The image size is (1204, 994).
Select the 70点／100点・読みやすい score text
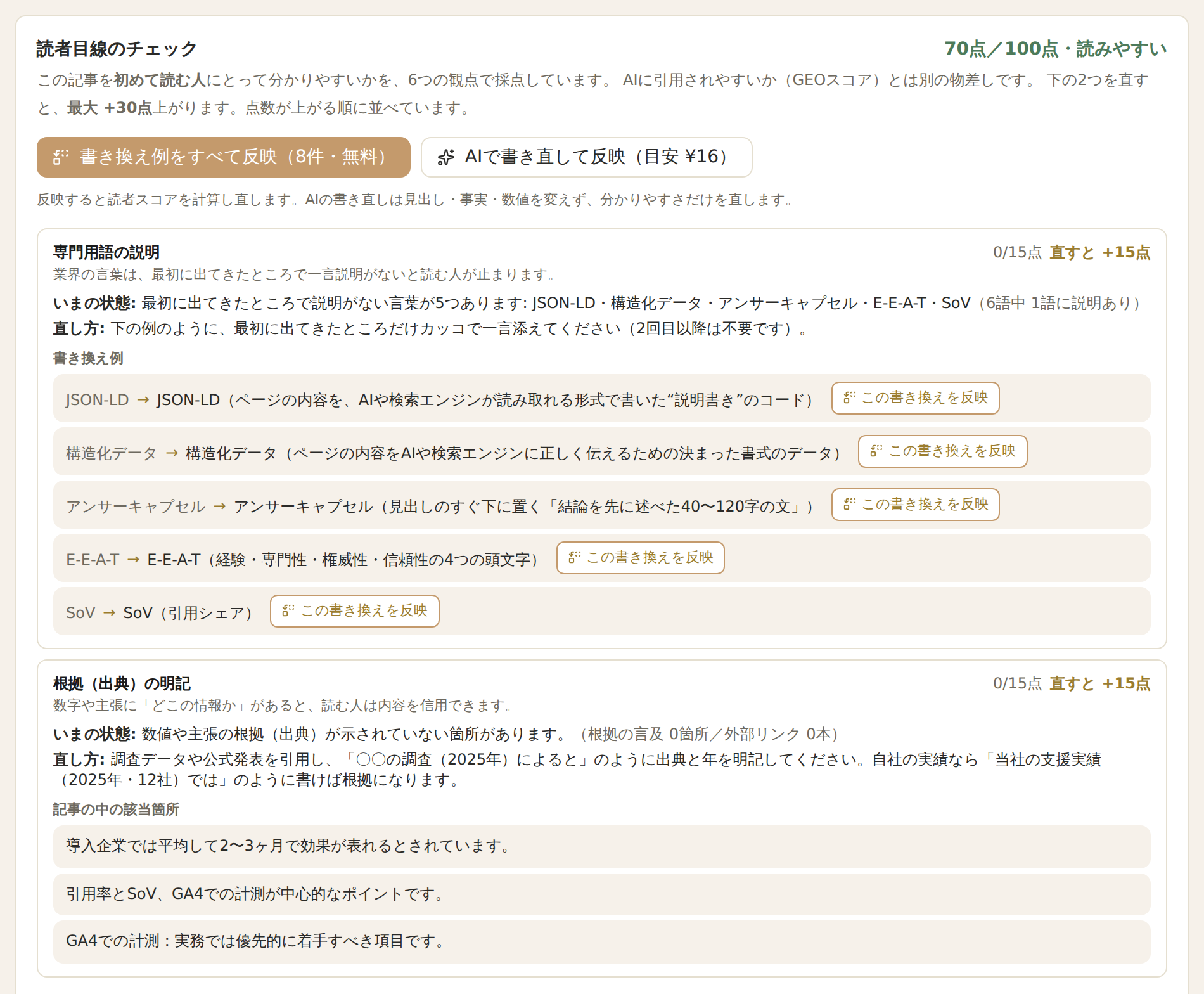click(1056, 49)
